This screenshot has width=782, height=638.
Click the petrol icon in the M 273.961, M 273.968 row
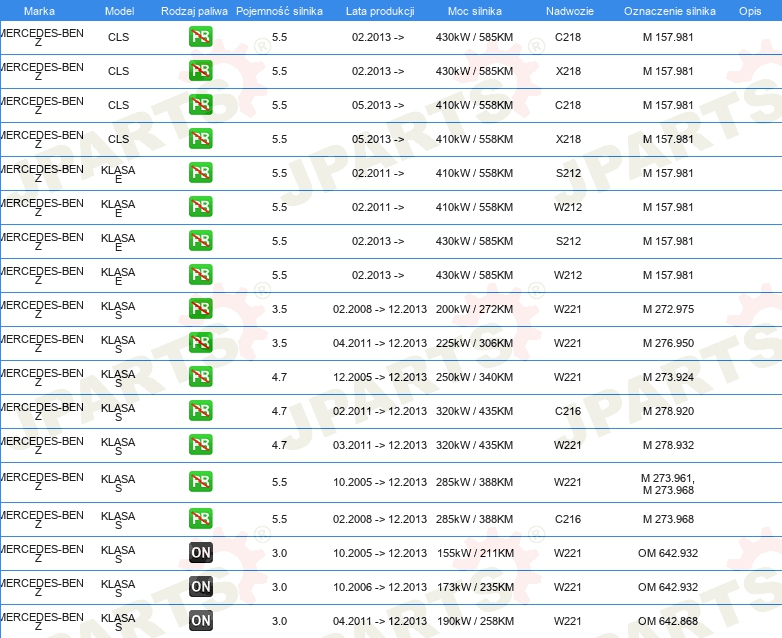(x=200, y=481)
